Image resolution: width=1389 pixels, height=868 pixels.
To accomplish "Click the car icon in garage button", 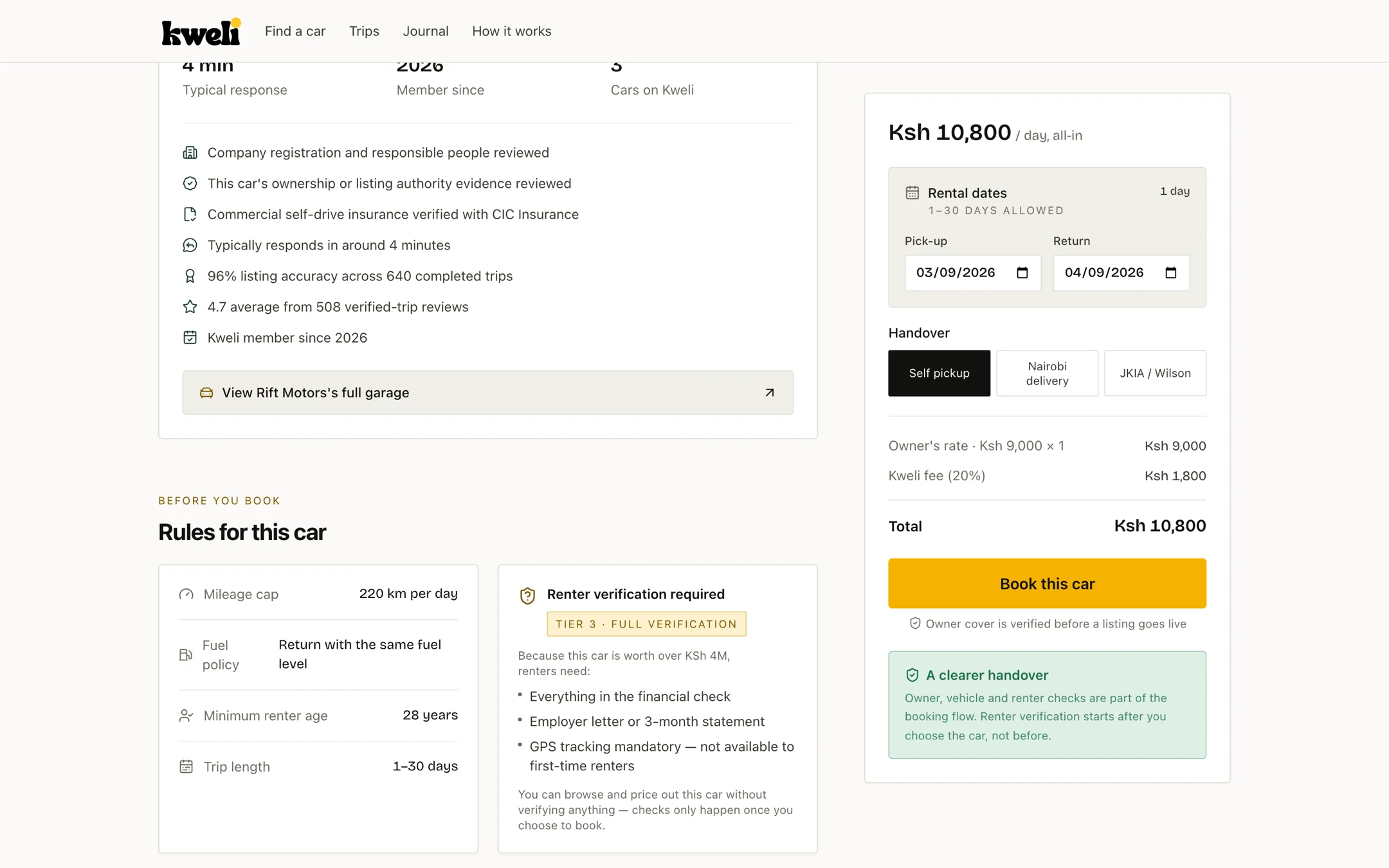I will [206, 392].
